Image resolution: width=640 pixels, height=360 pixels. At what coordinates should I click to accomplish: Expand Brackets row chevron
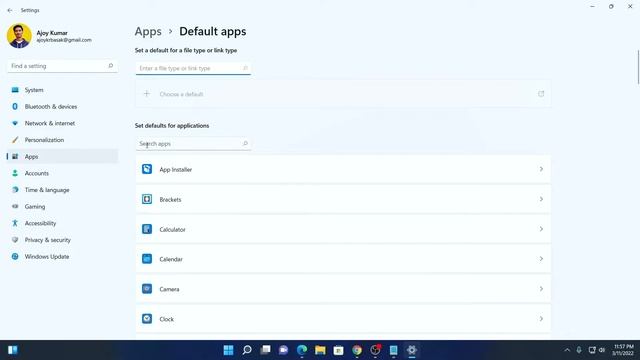click(541, 199)
